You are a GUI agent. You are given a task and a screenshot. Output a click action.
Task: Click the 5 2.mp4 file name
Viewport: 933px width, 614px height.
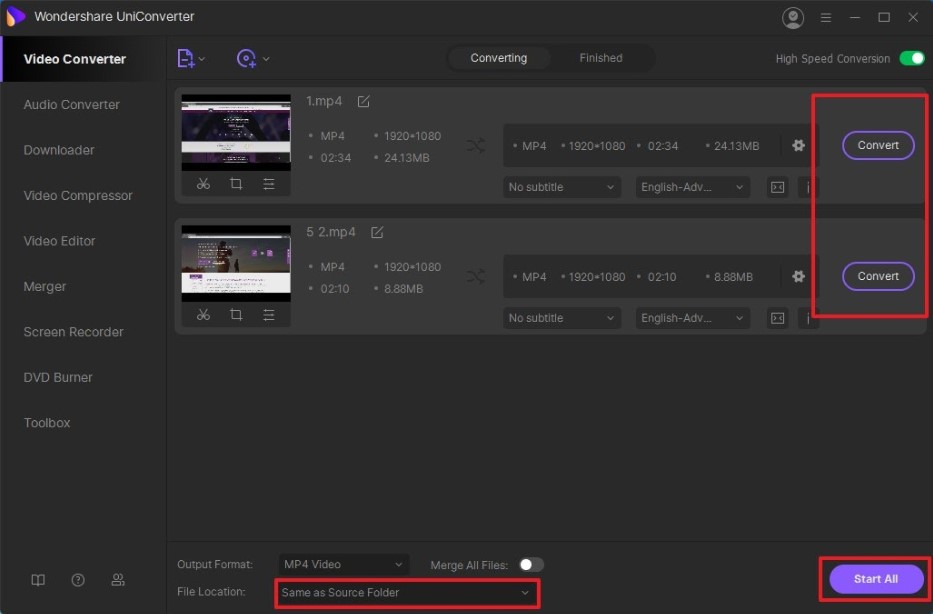coord(331,232)
